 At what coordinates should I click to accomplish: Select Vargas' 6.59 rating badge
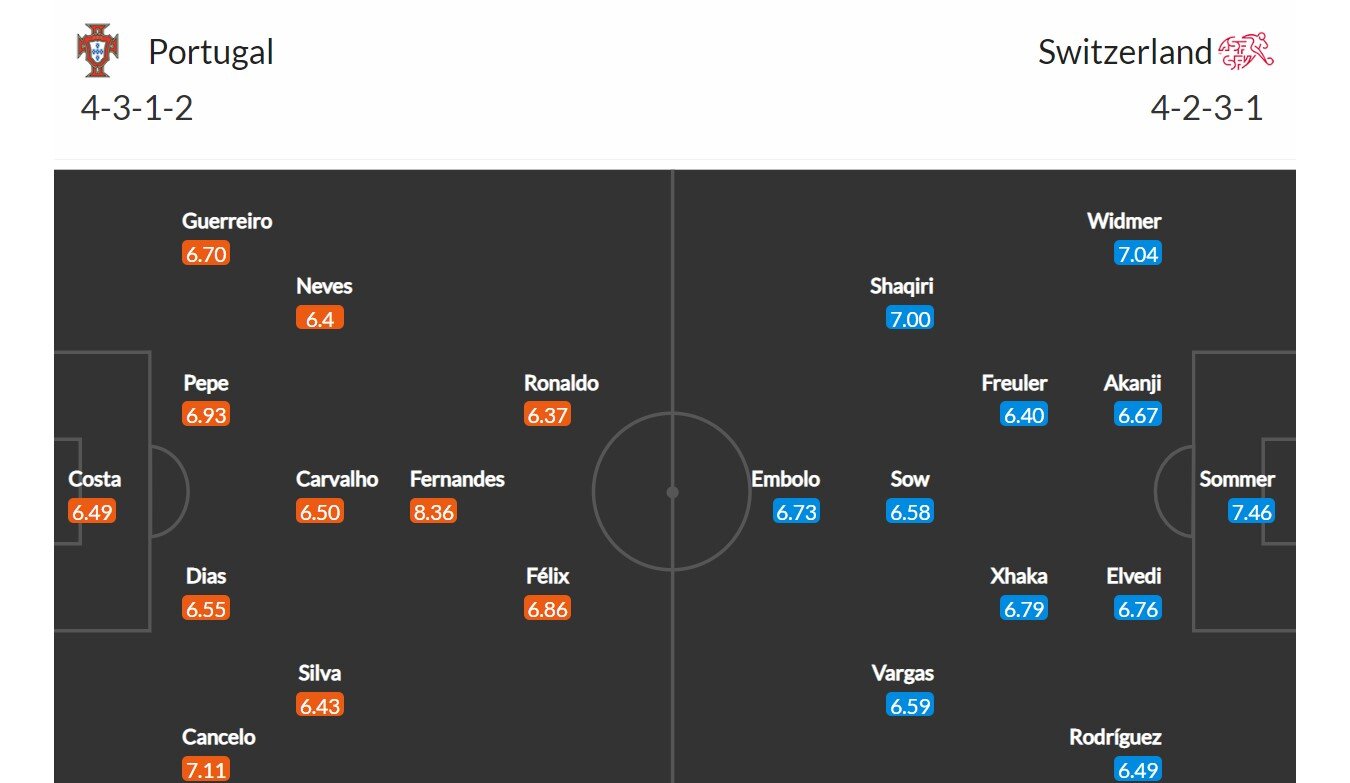[x=910, y=705]
